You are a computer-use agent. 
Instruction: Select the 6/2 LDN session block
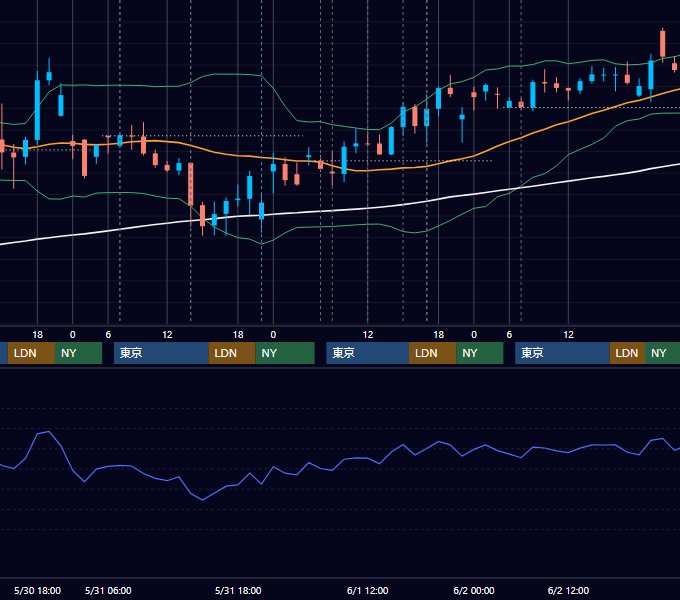(x=627, y=353)
